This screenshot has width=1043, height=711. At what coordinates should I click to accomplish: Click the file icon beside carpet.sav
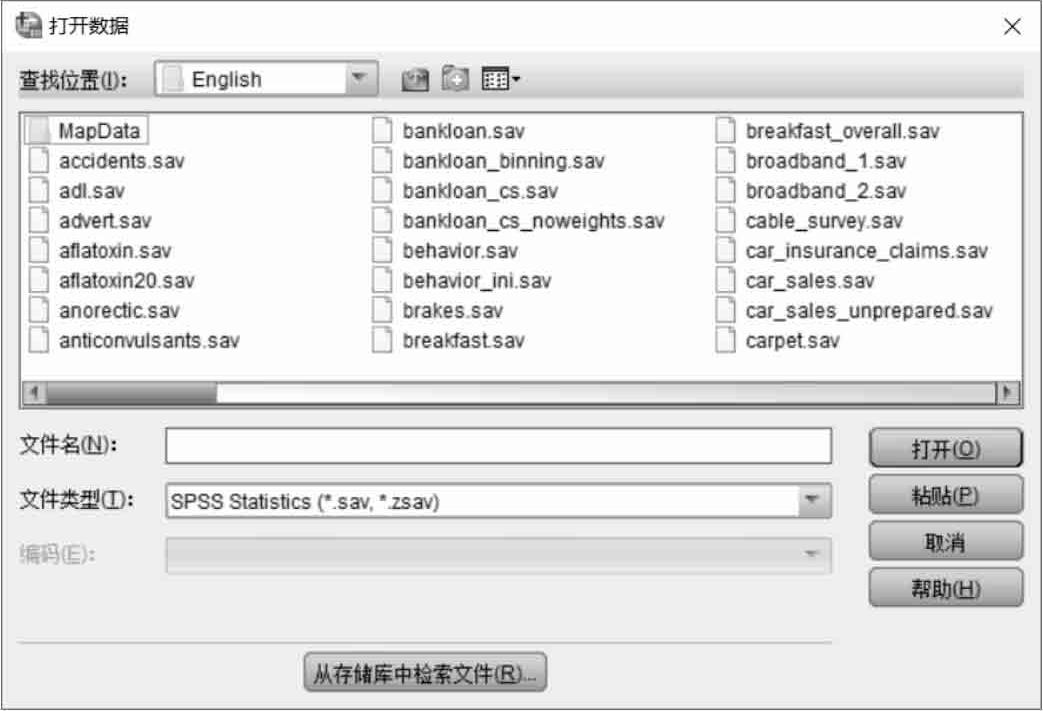(726, 341)
